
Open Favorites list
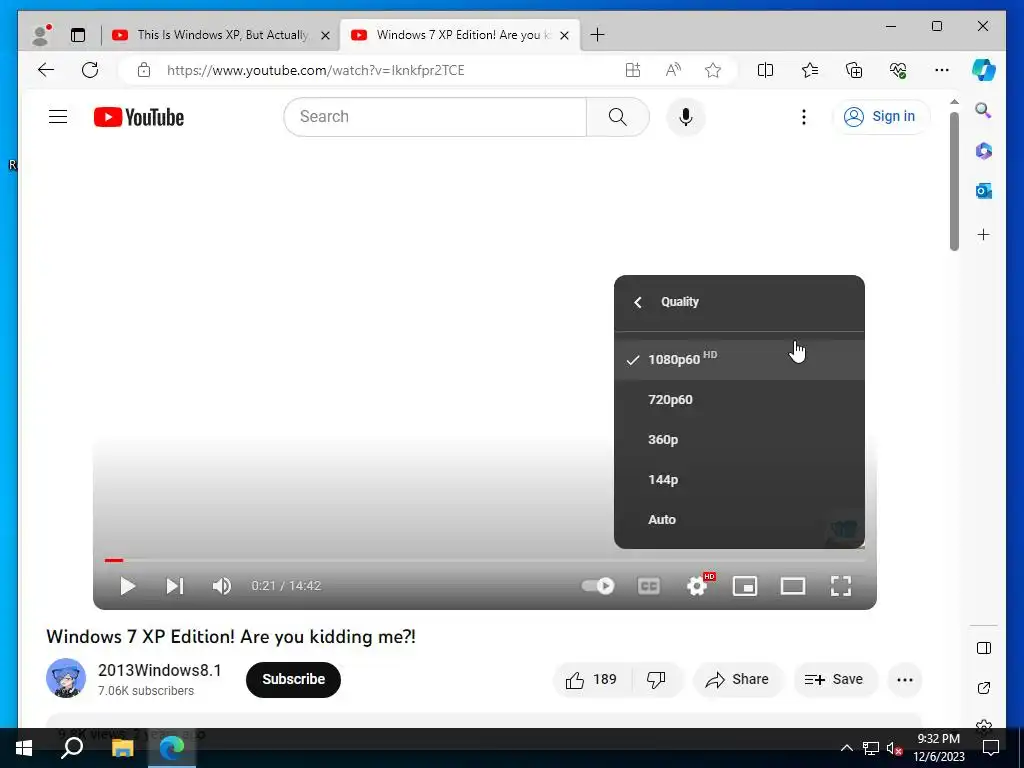tap(810, 70)
